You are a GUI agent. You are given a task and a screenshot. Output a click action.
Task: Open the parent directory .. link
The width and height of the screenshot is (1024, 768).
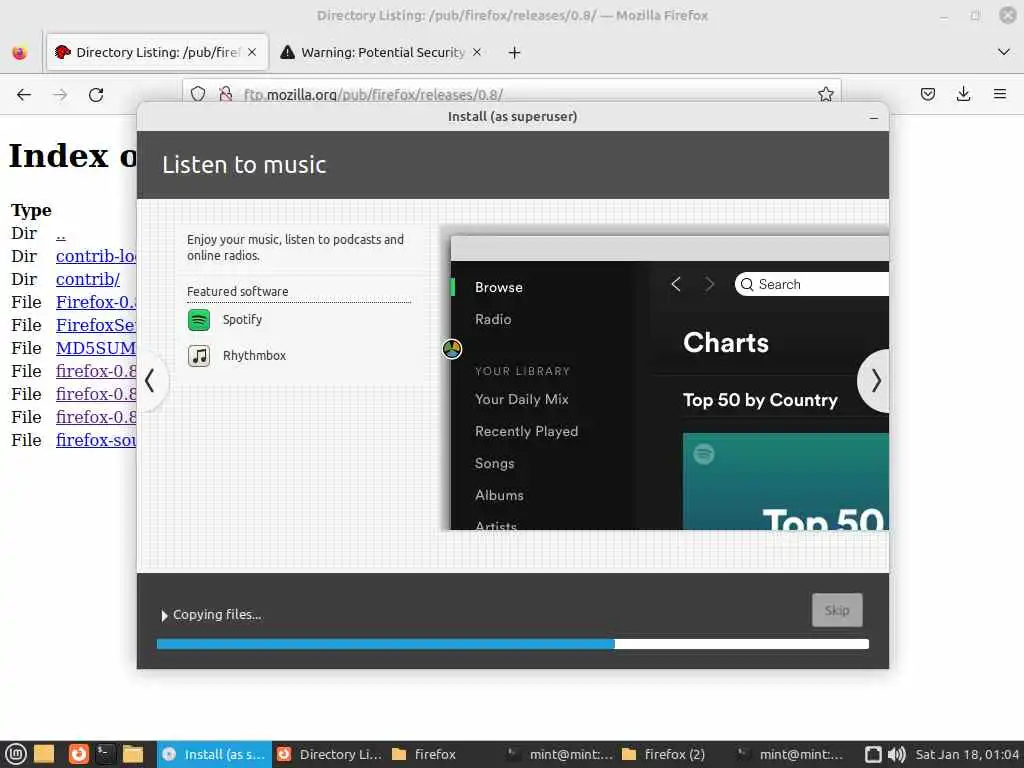tap(61, 234)
